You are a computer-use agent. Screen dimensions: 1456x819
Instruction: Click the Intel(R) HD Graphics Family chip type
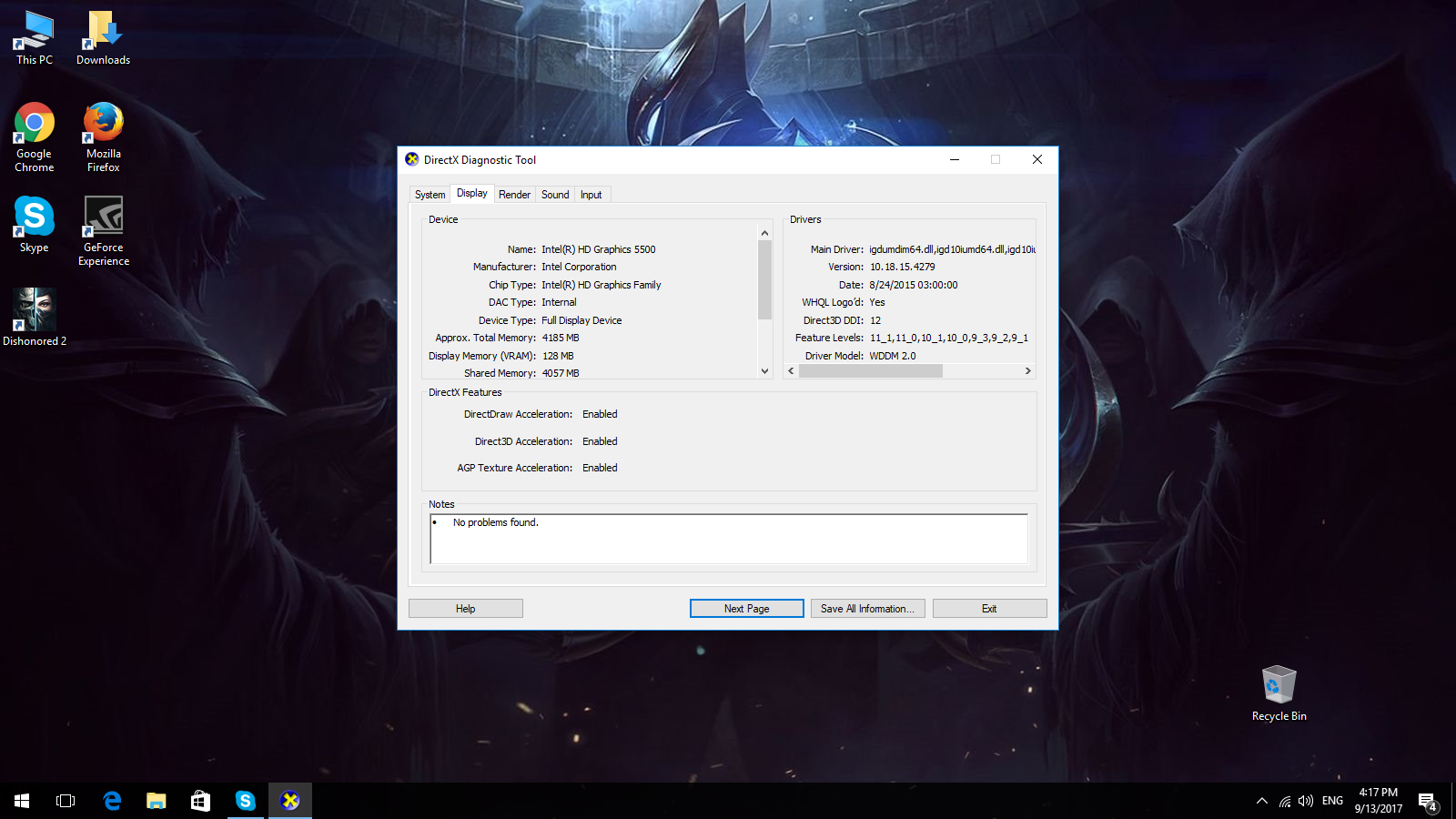[x=601, y=285]
